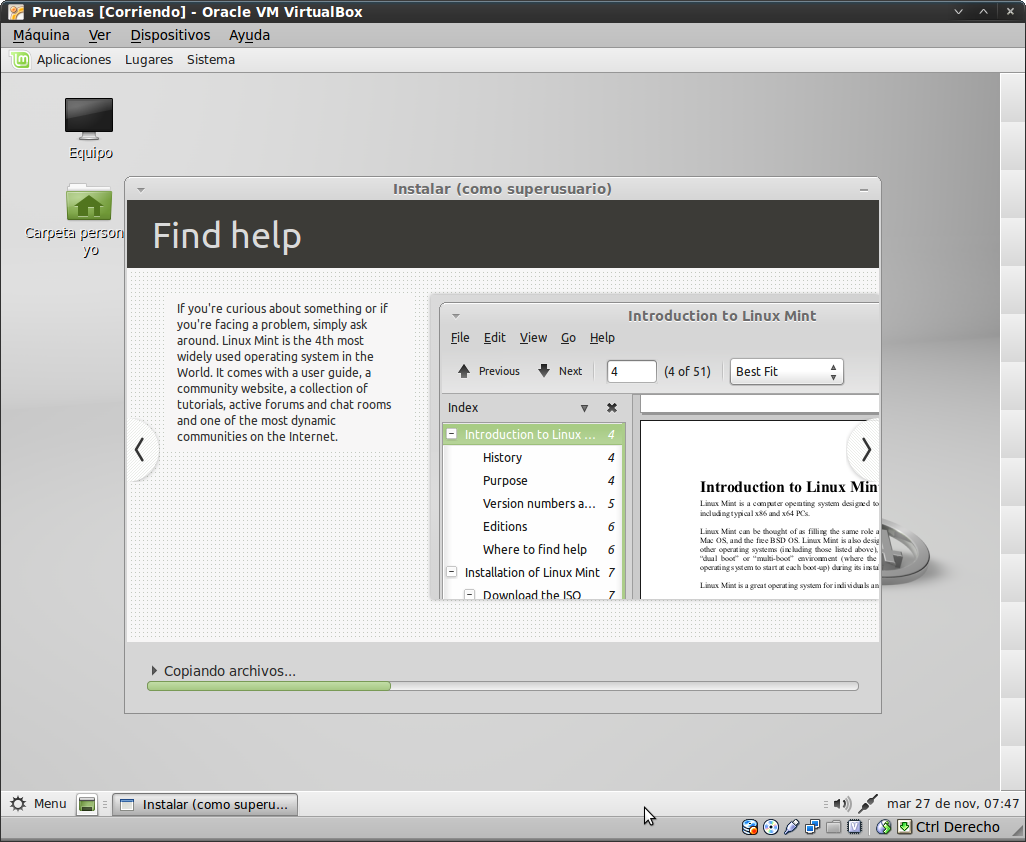The image size is (1026, 842).
Task: Open the Dispositivos menu in VirtualBox
Action: coord(170,35)
